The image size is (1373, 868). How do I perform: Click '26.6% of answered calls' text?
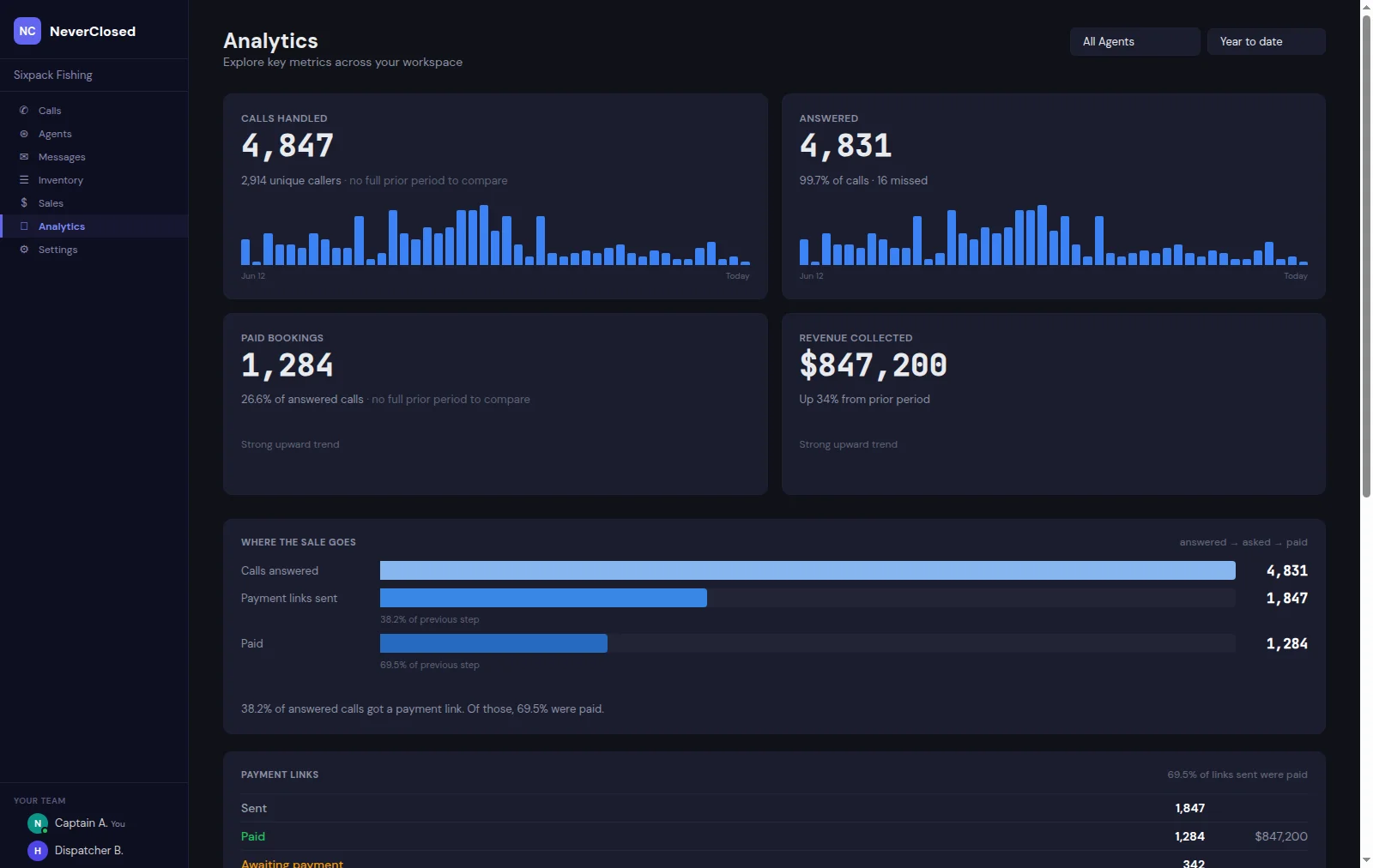pos(302,400)
